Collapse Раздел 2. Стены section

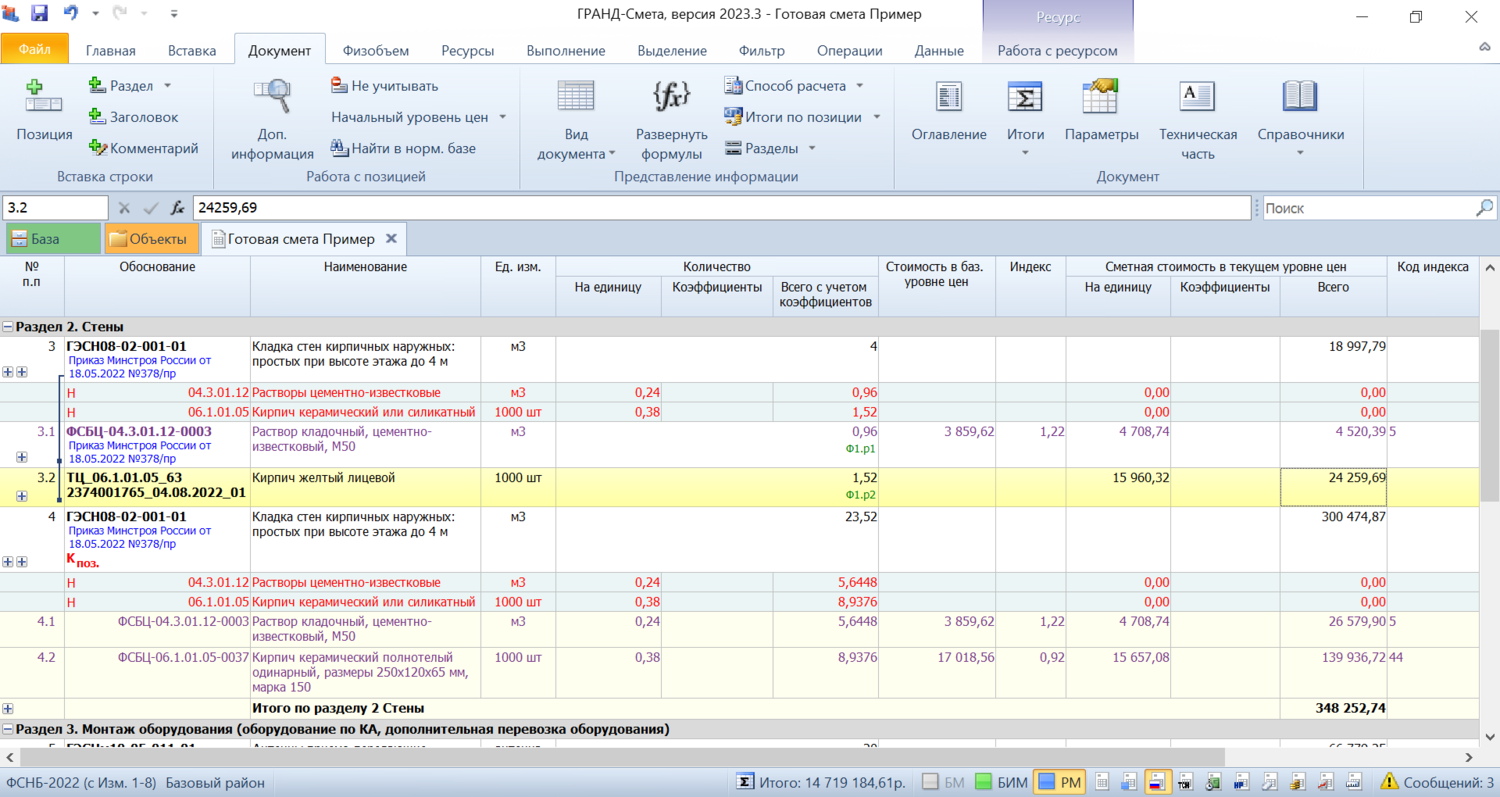[x=8, y=327]
